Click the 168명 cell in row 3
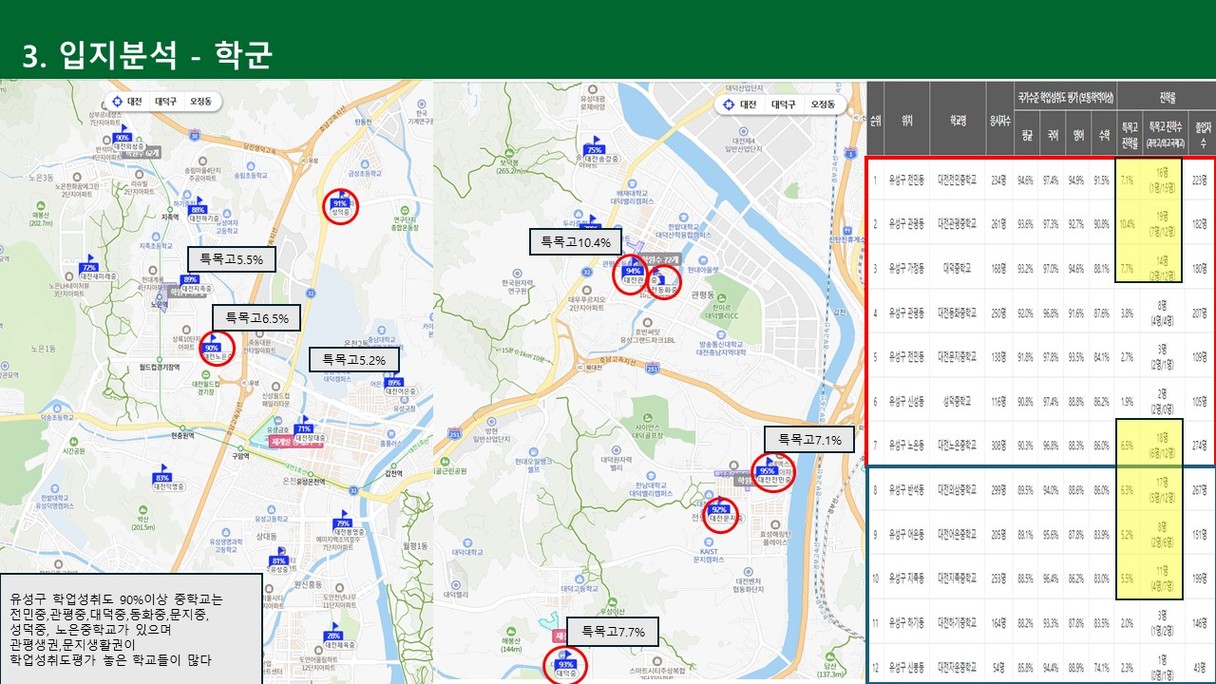The width and height of the screenshot is (1216, 684). (x=999, y=268)
